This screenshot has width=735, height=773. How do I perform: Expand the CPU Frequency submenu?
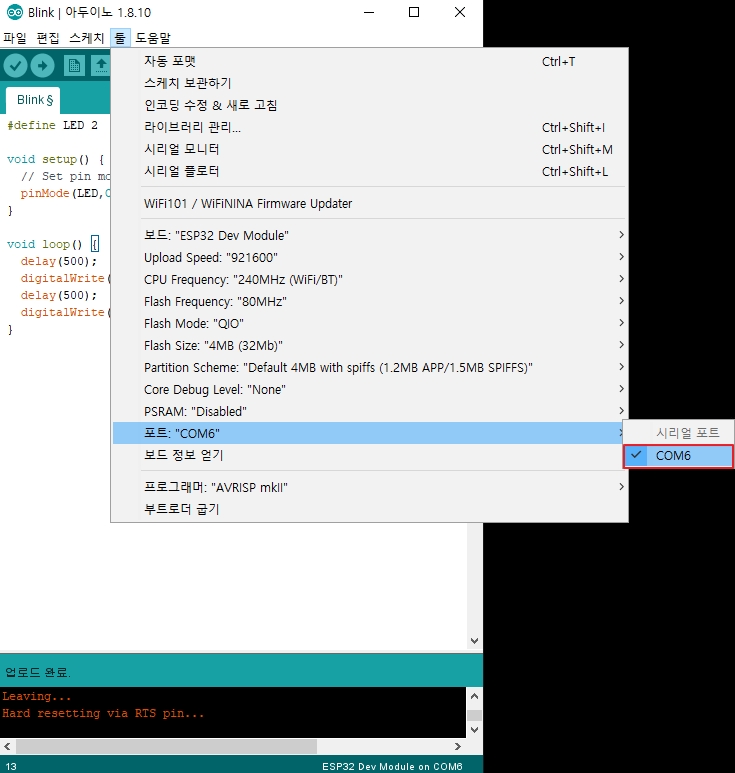(x=370, y=280)
